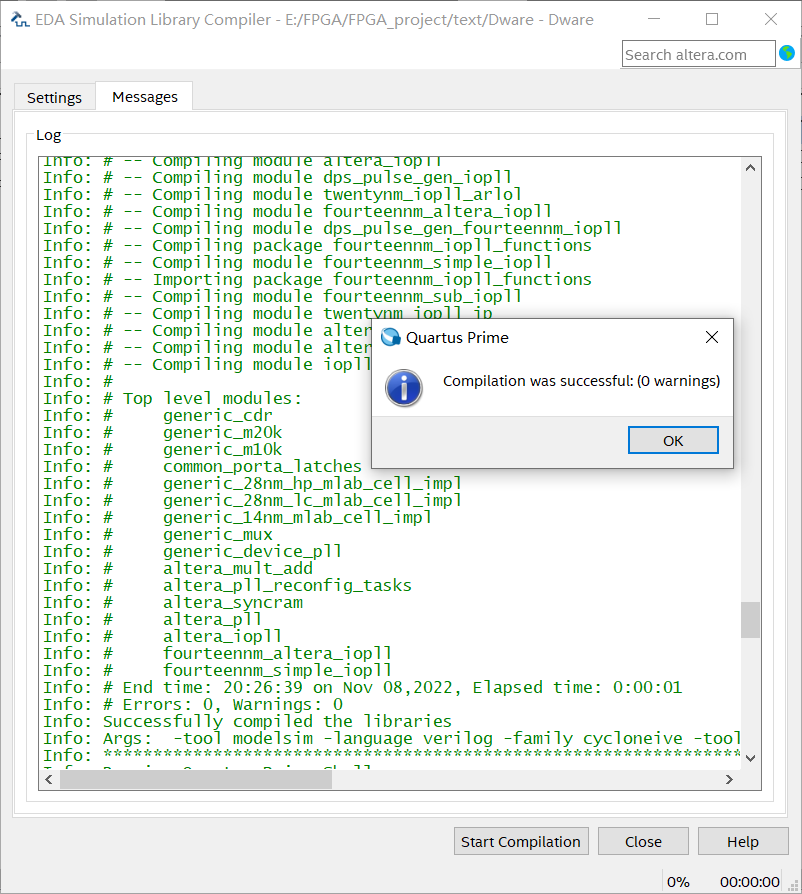Click the 'Importing package fourteennm_iopll_functions' line
Screen dimensions: 802x894
point(317,279)
